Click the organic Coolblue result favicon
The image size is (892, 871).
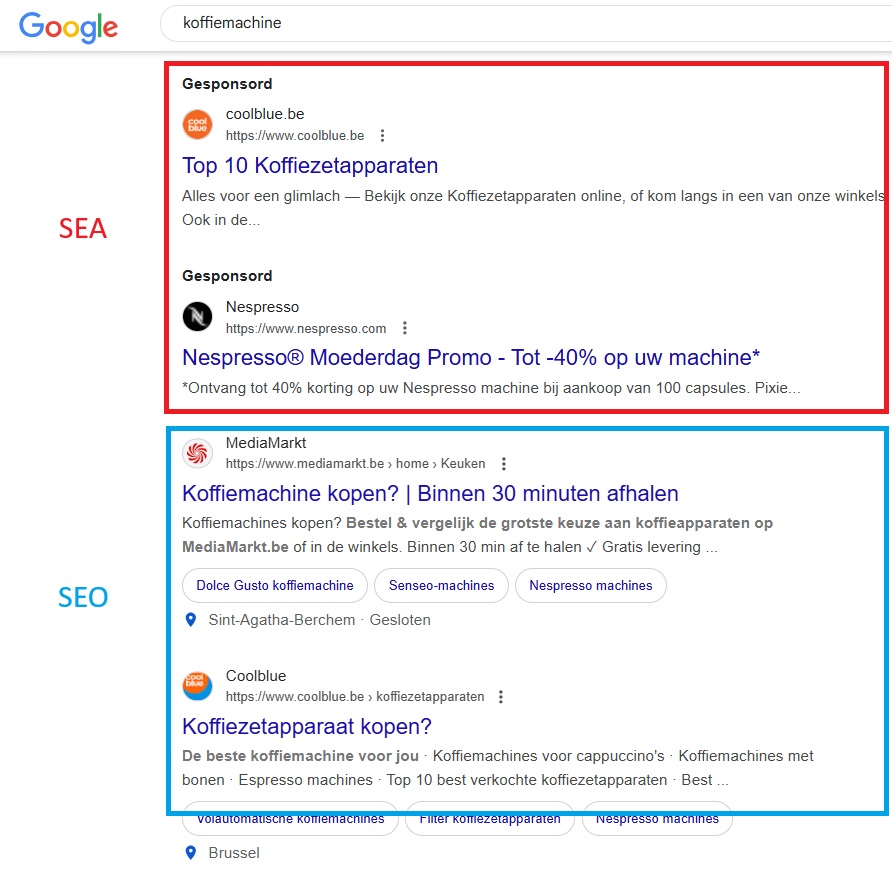click(x=198, y=686)
